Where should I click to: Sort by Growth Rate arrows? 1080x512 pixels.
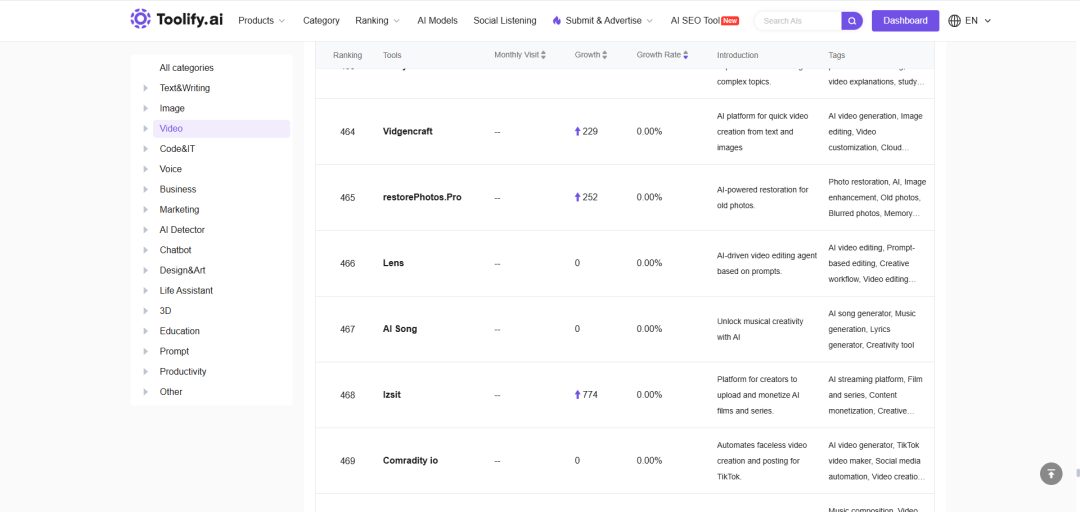[x=685, y=55]
